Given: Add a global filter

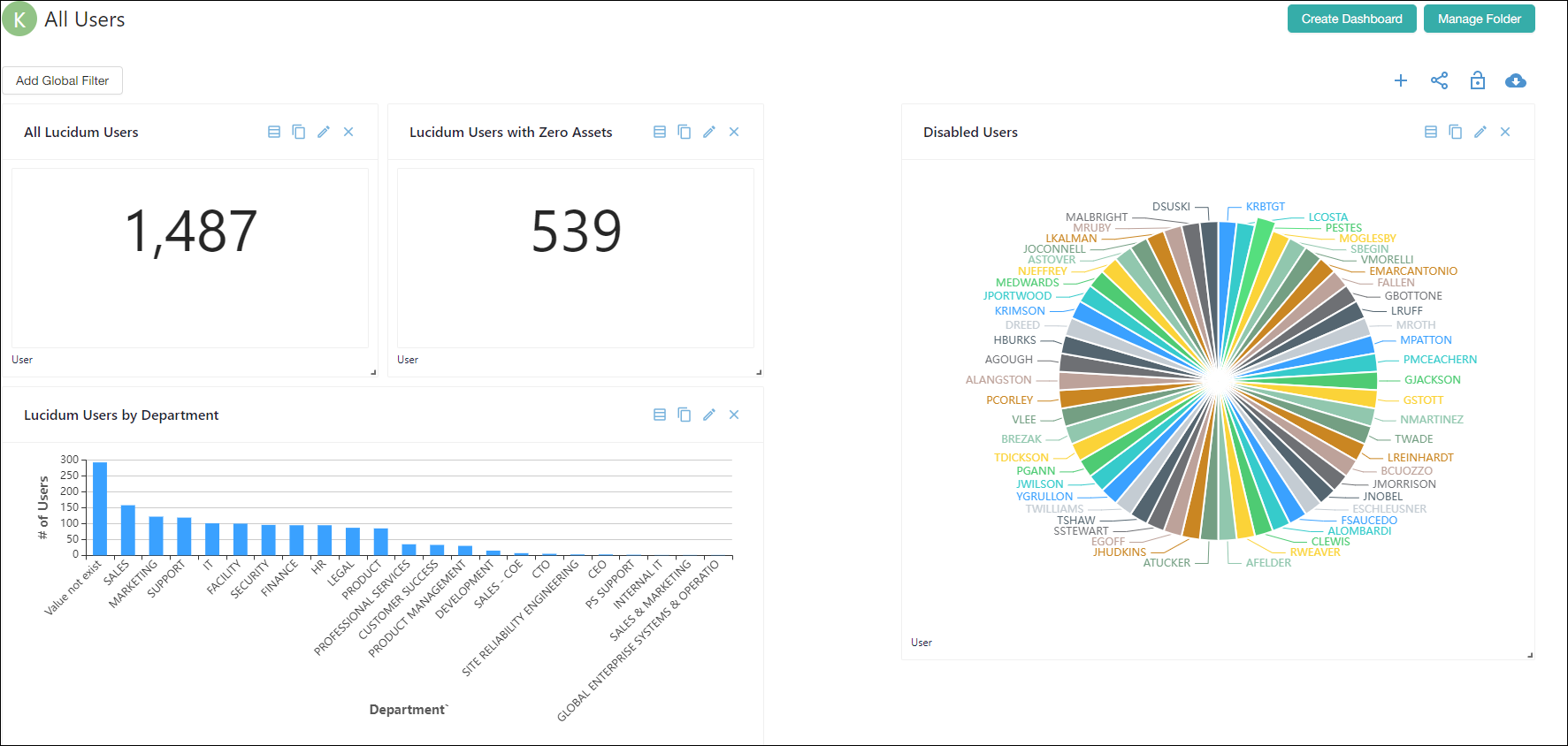Looking at the screenshot, I should pos(63,80).
